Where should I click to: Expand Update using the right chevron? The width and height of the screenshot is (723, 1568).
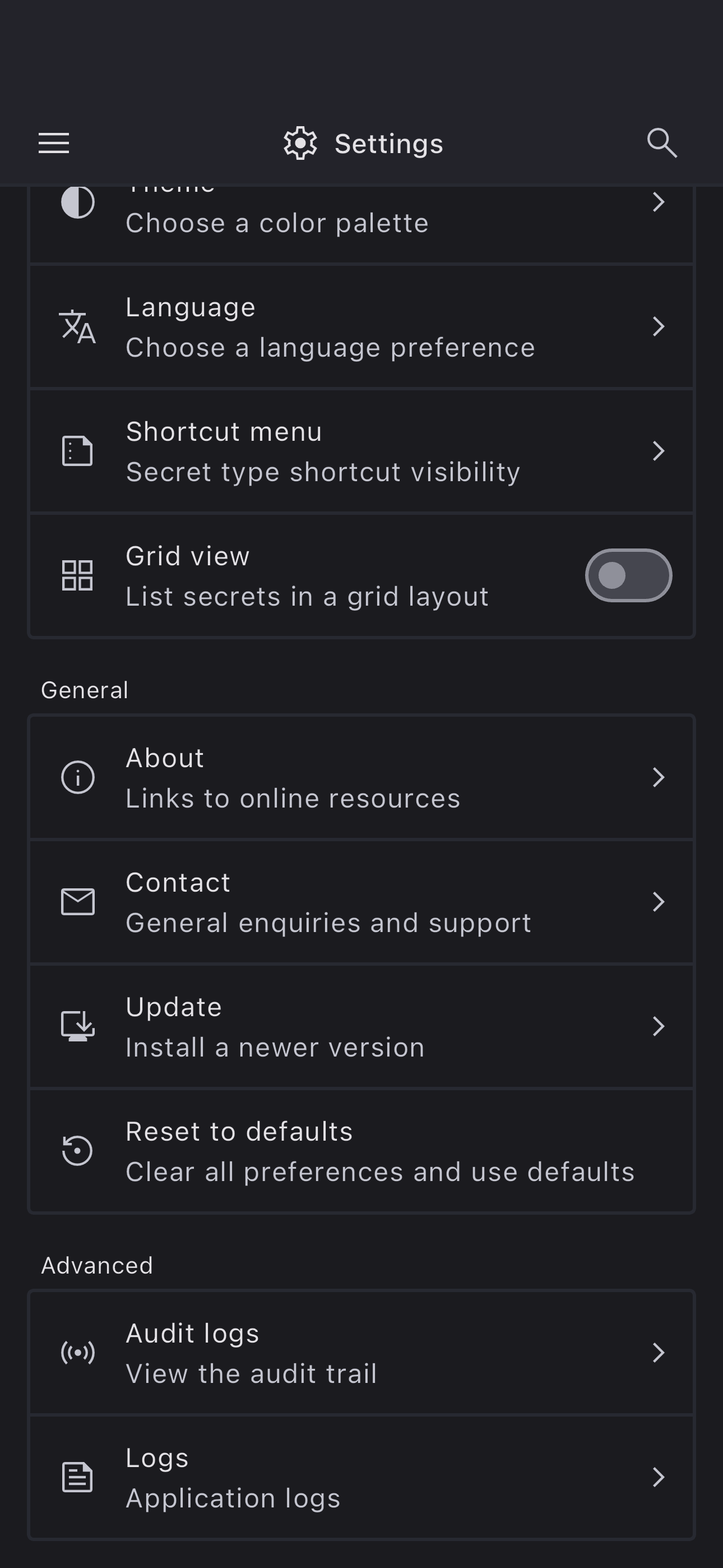coord(658,1026)
